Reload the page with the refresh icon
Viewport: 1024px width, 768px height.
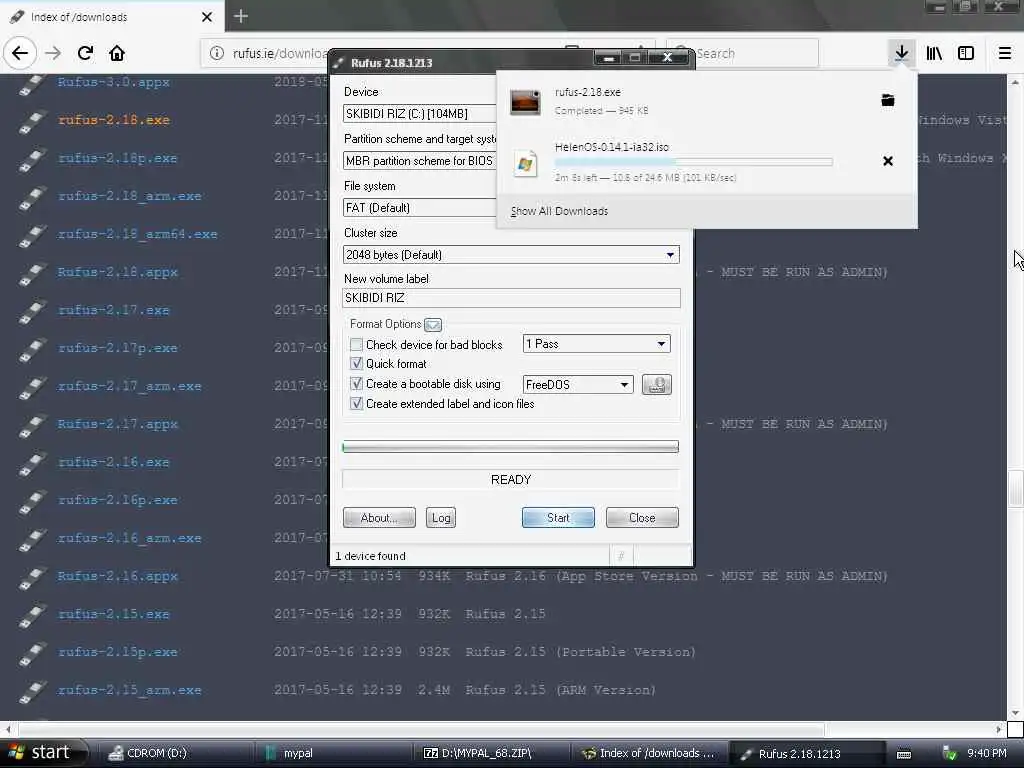point(85,53)
